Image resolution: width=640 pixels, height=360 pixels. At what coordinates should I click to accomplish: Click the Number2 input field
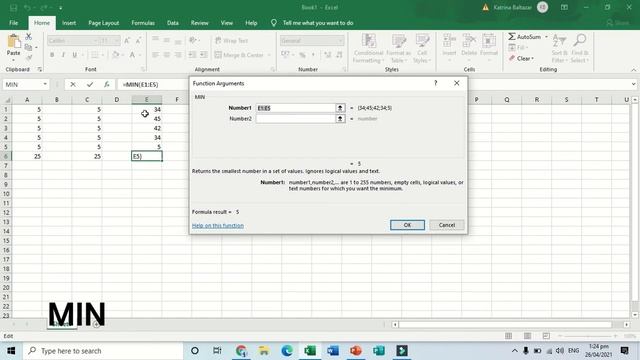[x=296, y=118]
